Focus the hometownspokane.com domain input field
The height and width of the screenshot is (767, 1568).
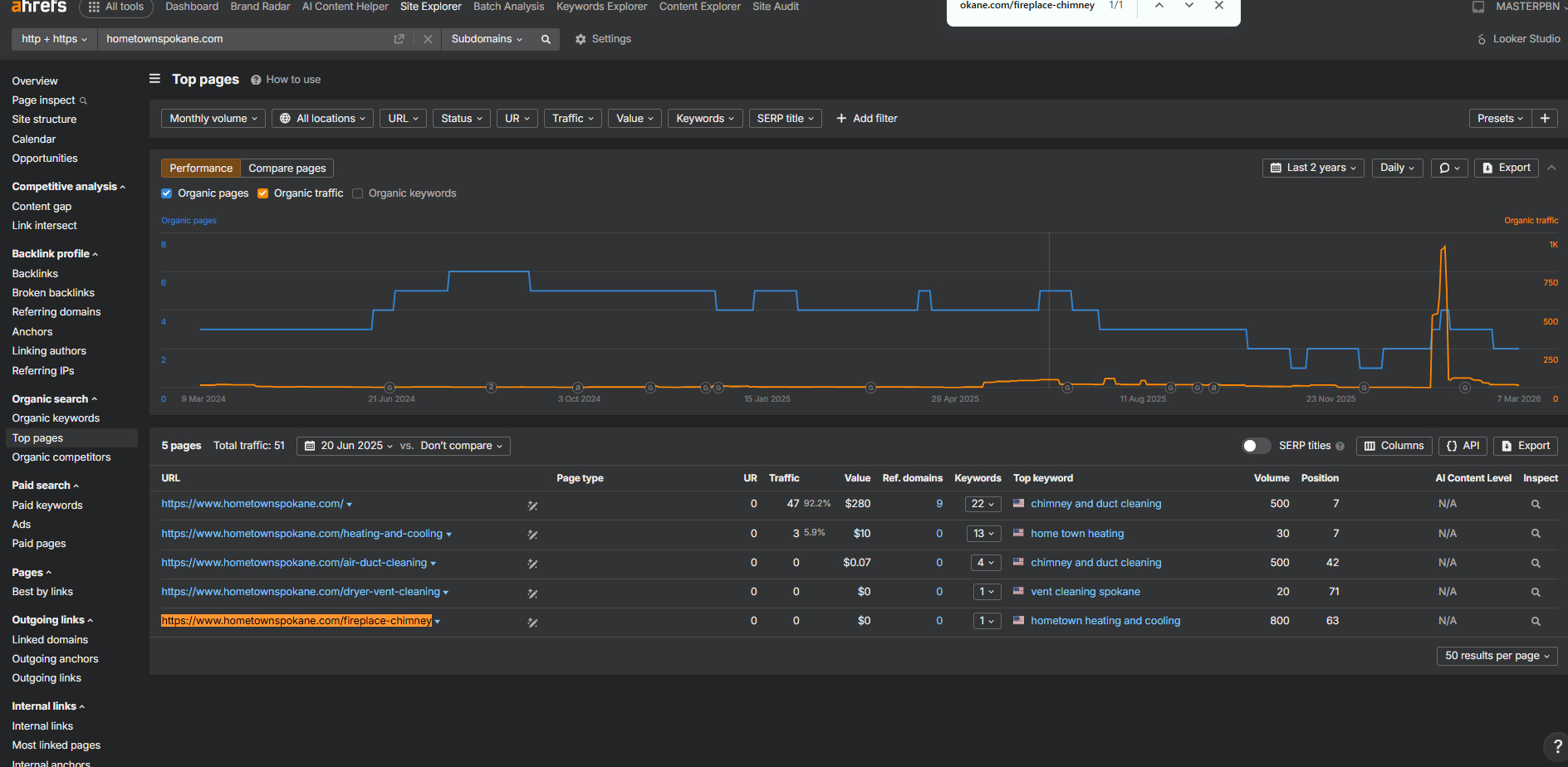point(245,39)
